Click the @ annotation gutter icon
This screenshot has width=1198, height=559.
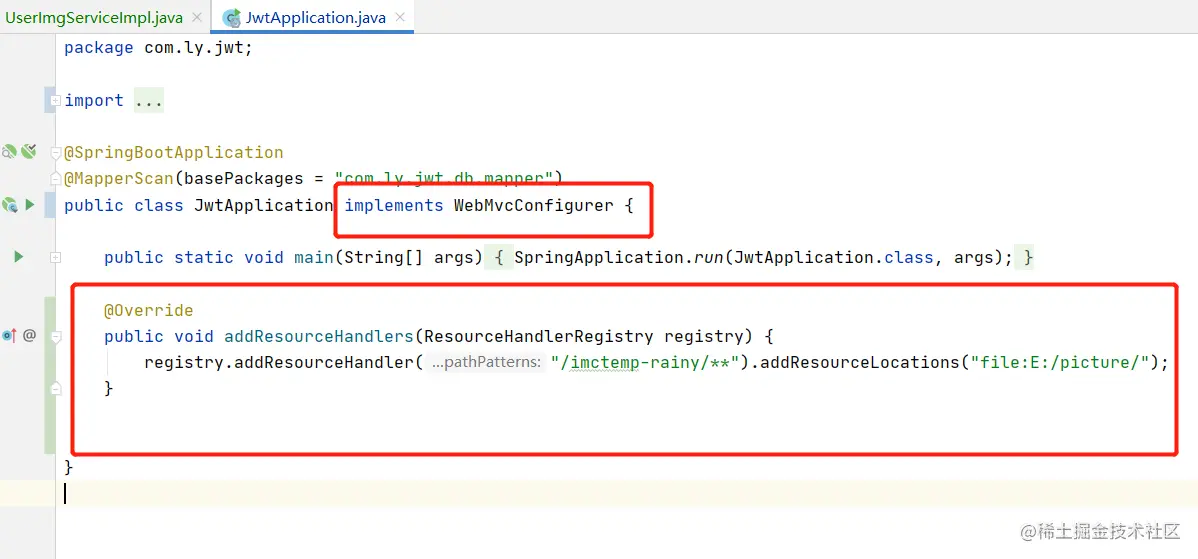29,334
